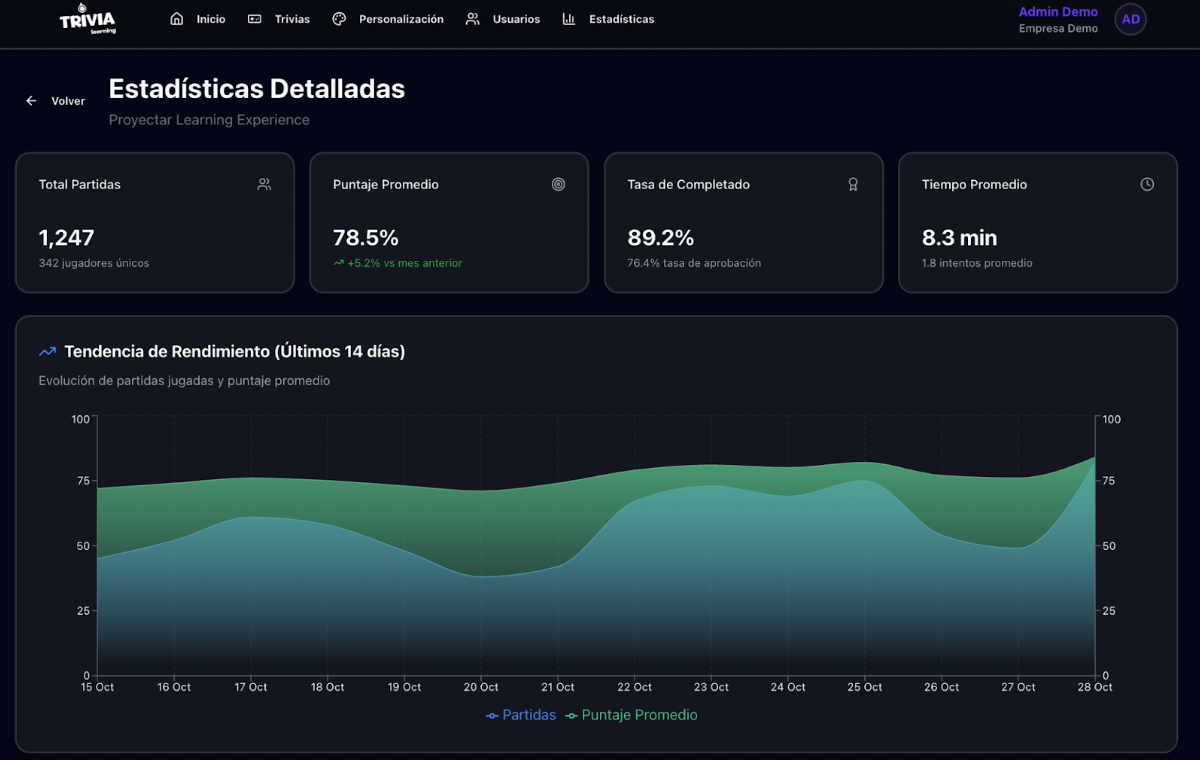
Task: Click the Trivia Learning logo
Action: [x=87, y=20]
